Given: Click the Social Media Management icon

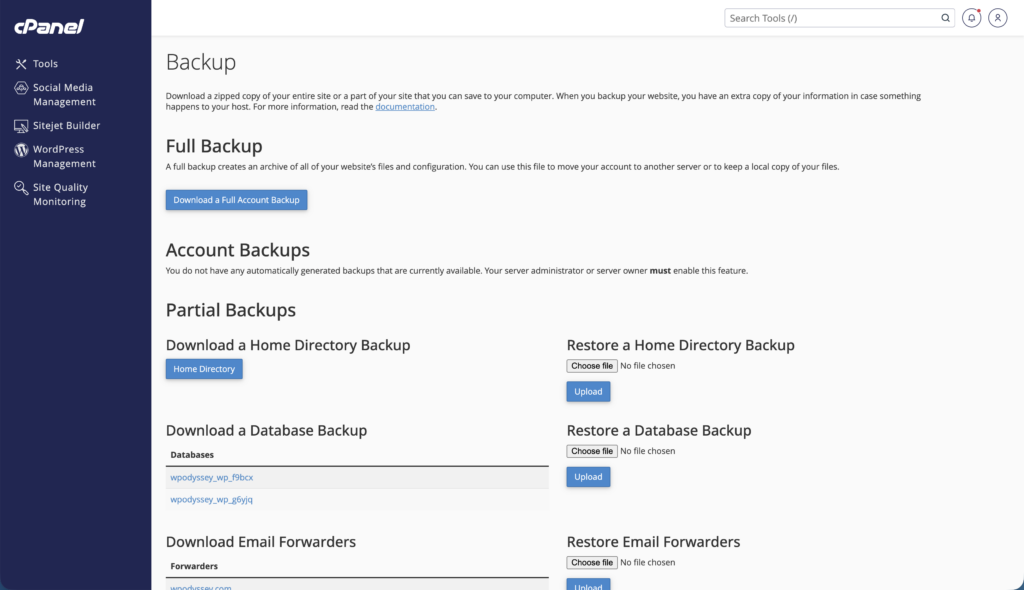Looking at the screenshot, I should click(x=21, y=88).
